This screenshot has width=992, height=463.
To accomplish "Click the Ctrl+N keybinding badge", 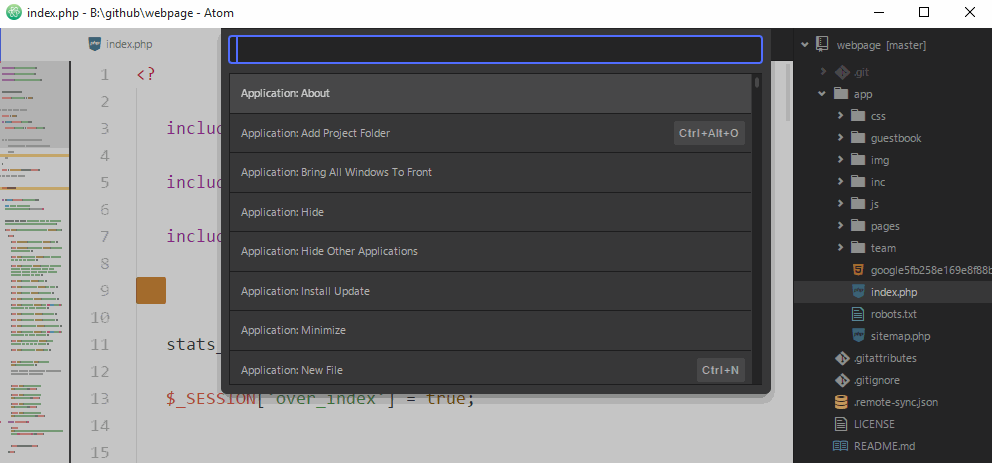I will [x=721, y=370].
